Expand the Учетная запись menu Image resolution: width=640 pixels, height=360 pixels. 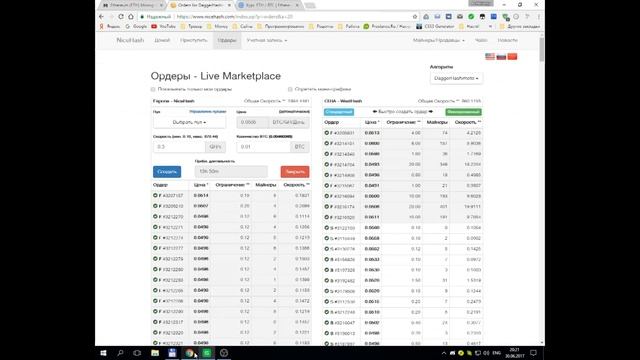point(267,40)
